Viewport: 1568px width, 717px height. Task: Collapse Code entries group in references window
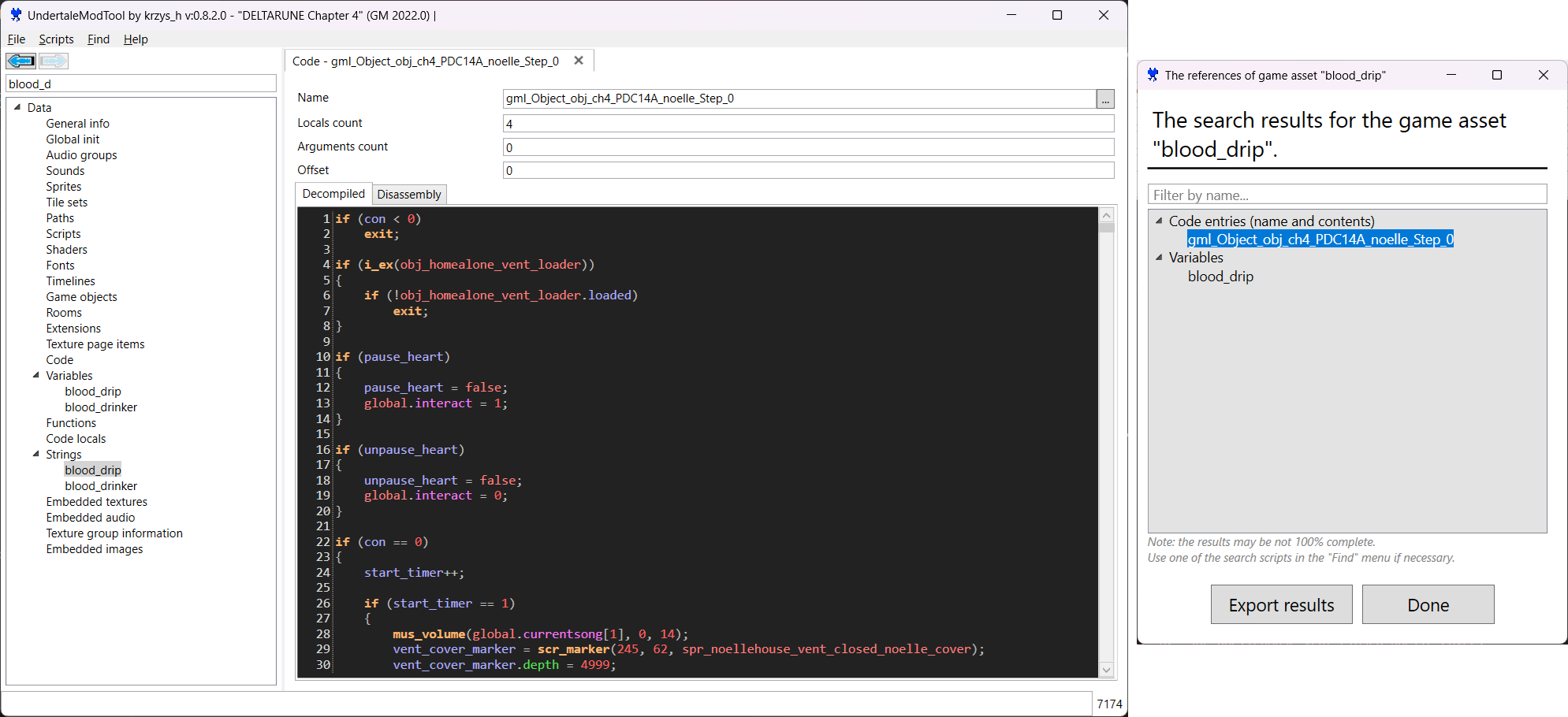coord(1159,221)
